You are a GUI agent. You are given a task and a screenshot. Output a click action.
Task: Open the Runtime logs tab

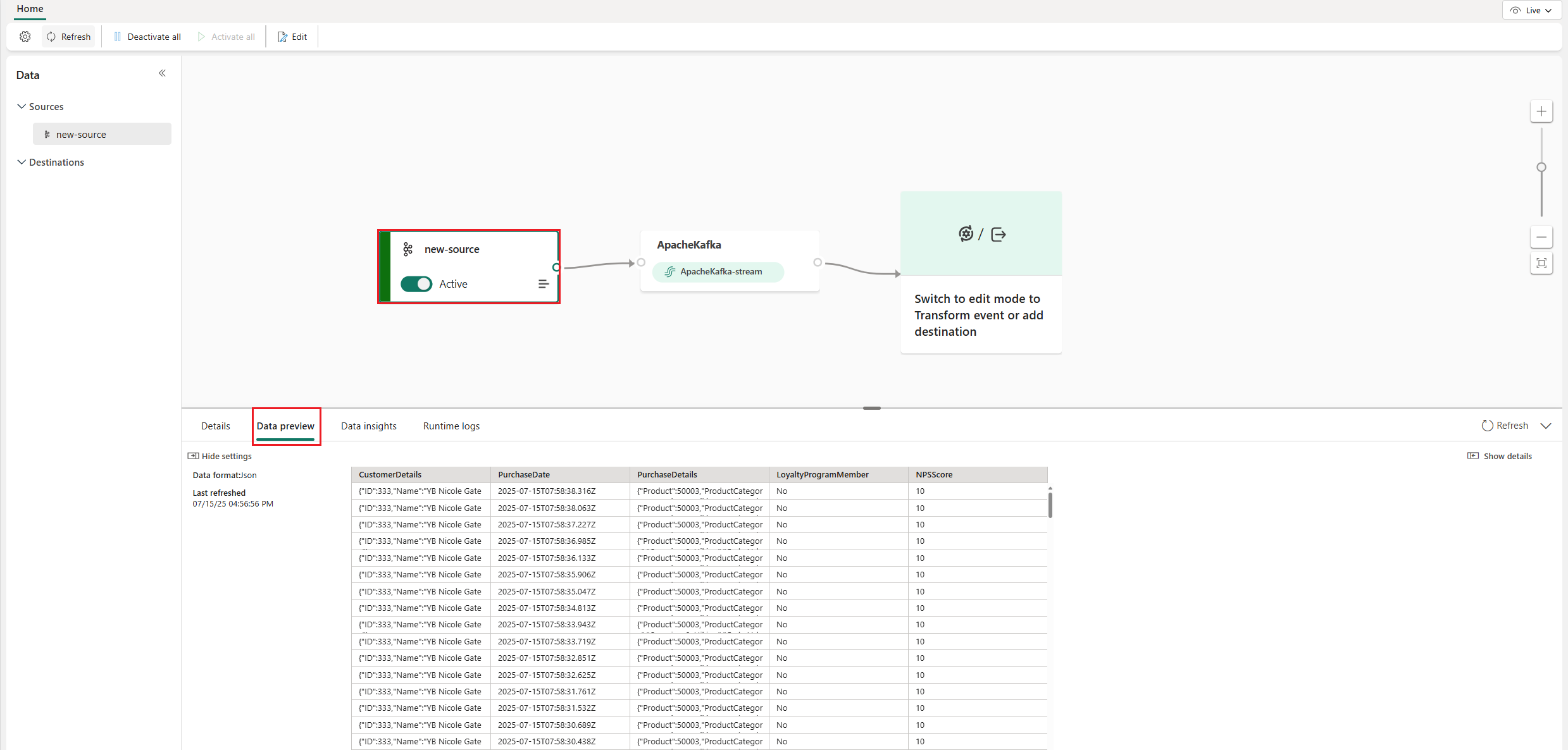(x=451, y=426)
